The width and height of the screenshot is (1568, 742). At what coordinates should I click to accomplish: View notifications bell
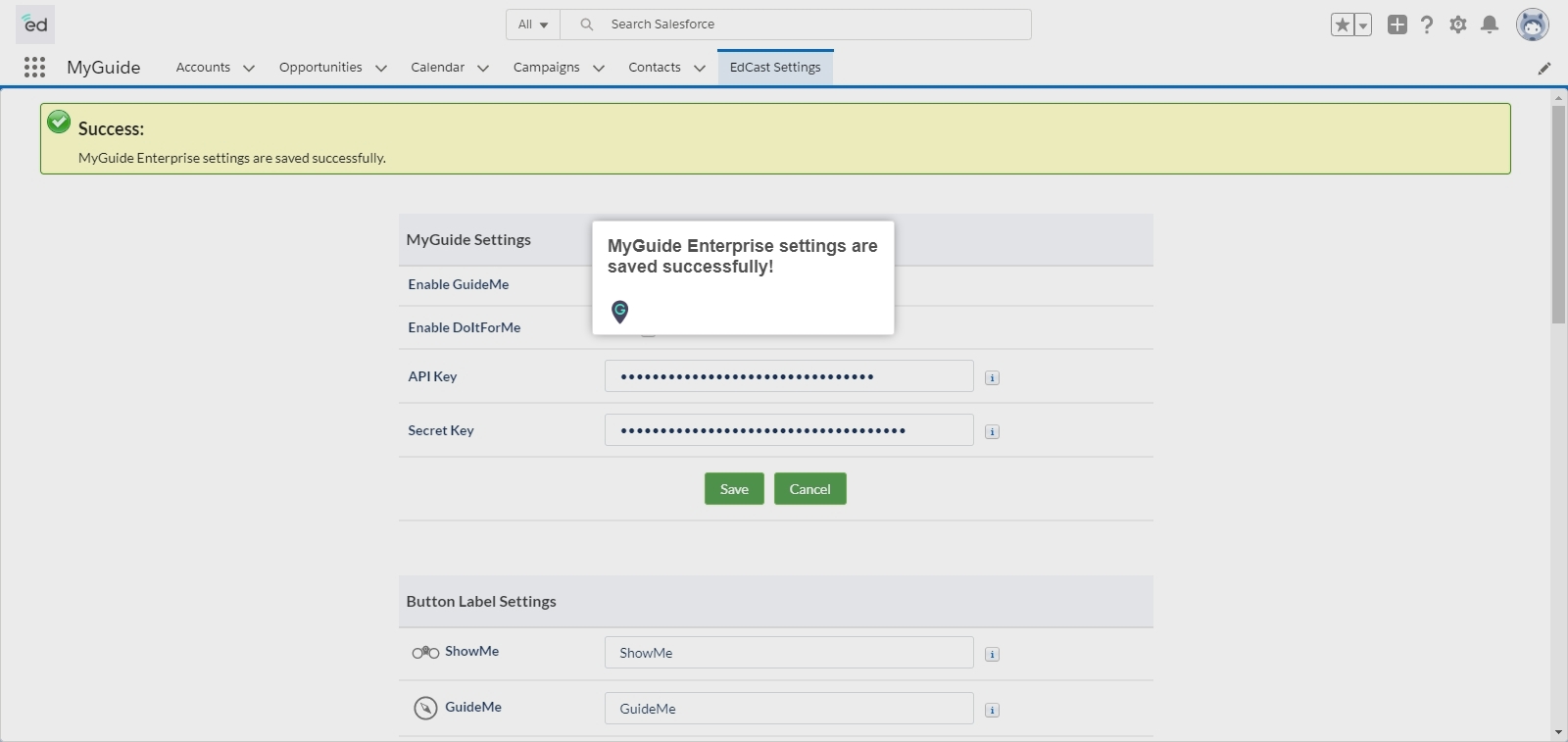[1490, 25]
